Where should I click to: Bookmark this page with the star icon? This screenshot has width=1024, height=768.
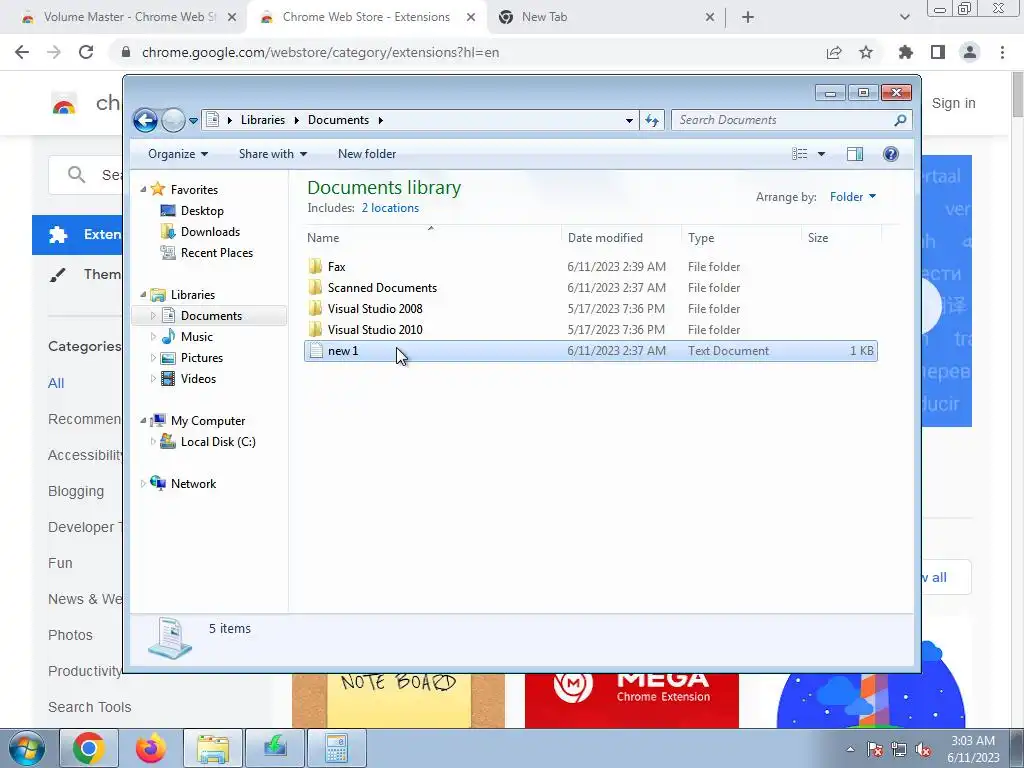coord(866,52)
